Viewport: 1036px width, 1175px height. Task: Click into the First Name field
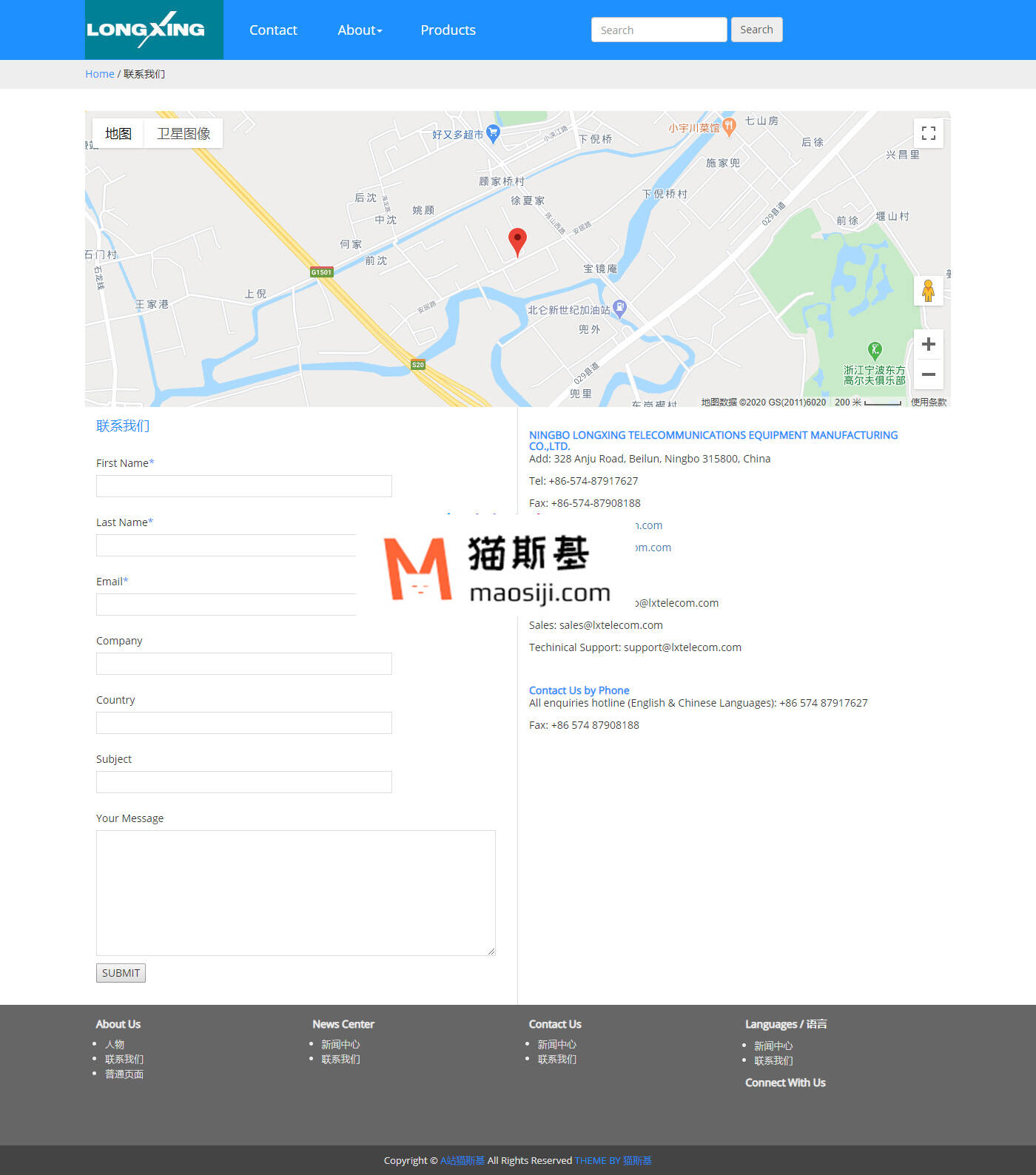[x=243, y=486]
